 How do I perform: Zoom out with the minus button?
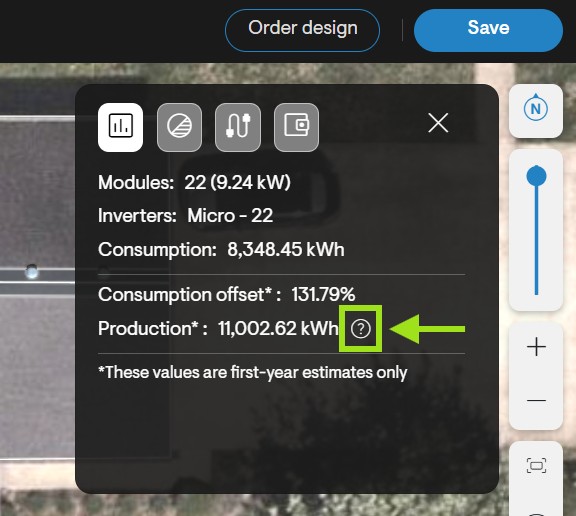point(536,400)
